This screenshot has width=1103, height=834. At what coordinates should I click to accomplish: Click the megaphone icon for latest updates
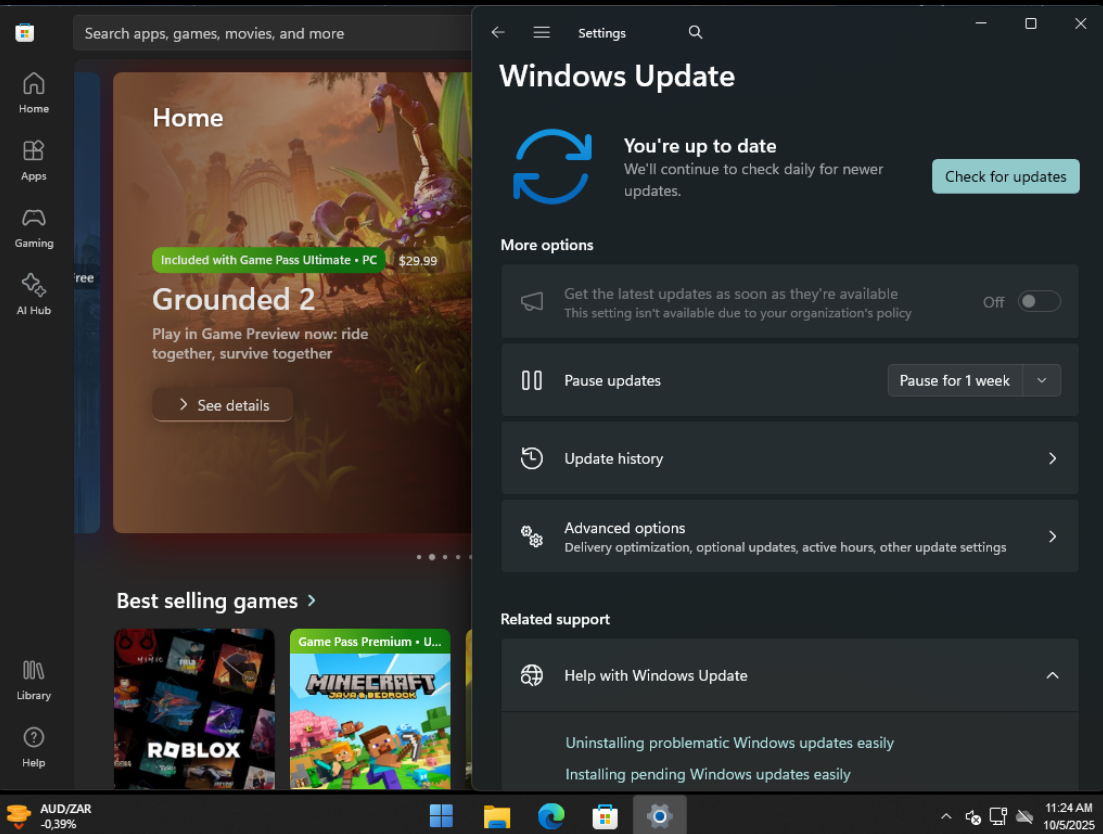click(x=532, y=302)
